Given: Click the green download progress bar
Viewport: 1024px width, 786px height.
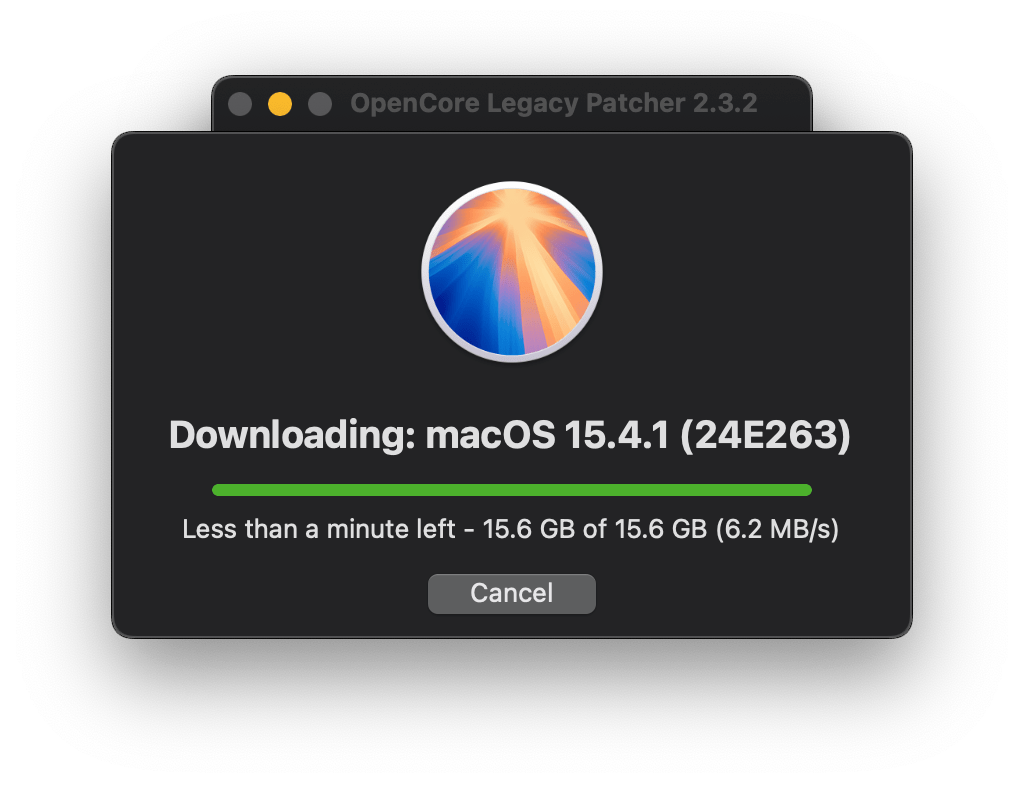Looking at the screenshot, I should tap(511, 490).
